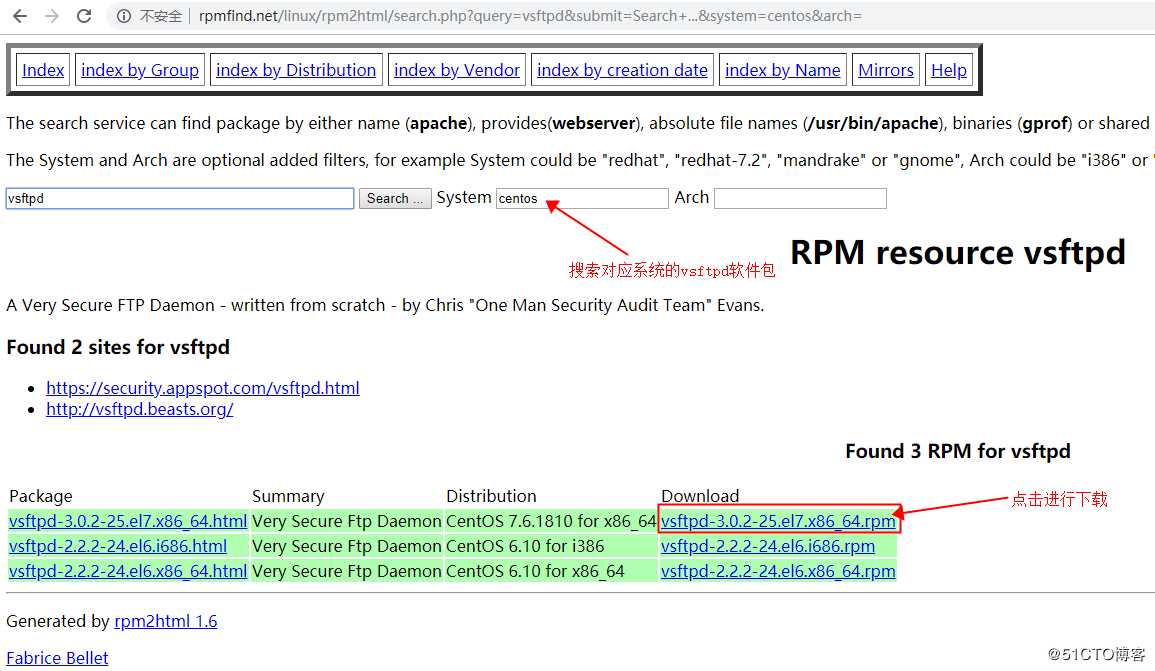Viewport: 1155px width, 671px height.
Task: Open index by Group
Action: click(x=140, y=70)
